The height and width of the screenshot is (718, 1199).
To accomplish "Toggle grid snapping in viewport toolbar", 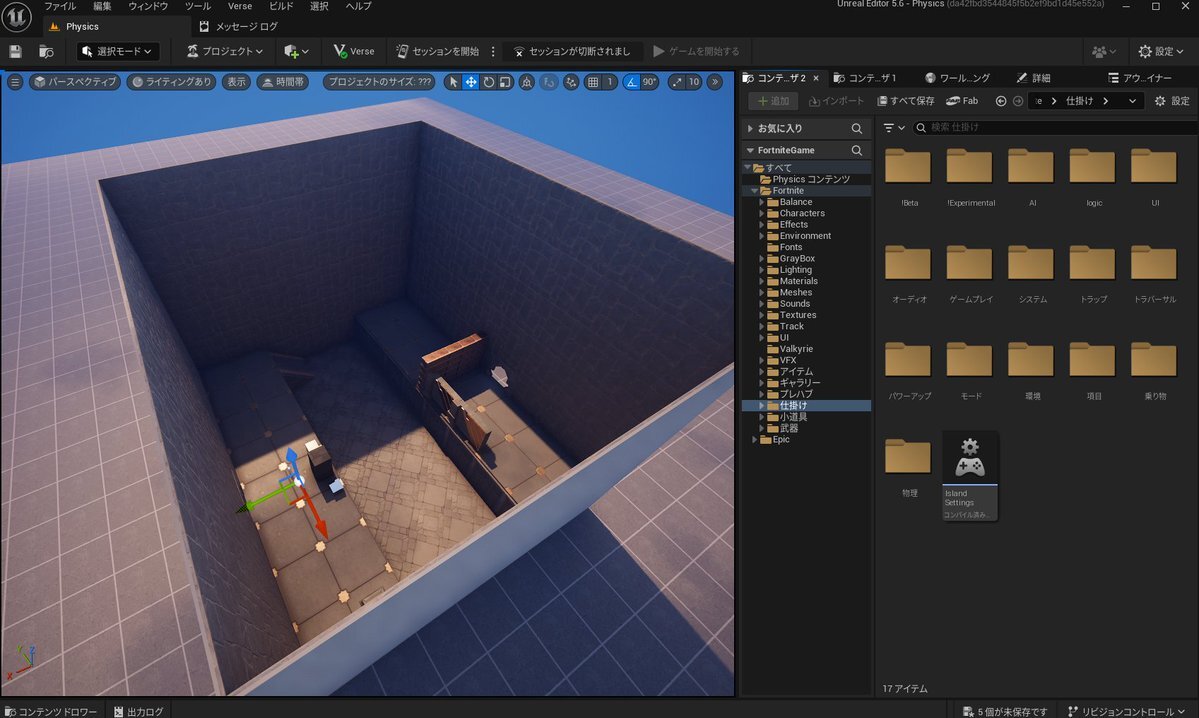I will [593, 82].
